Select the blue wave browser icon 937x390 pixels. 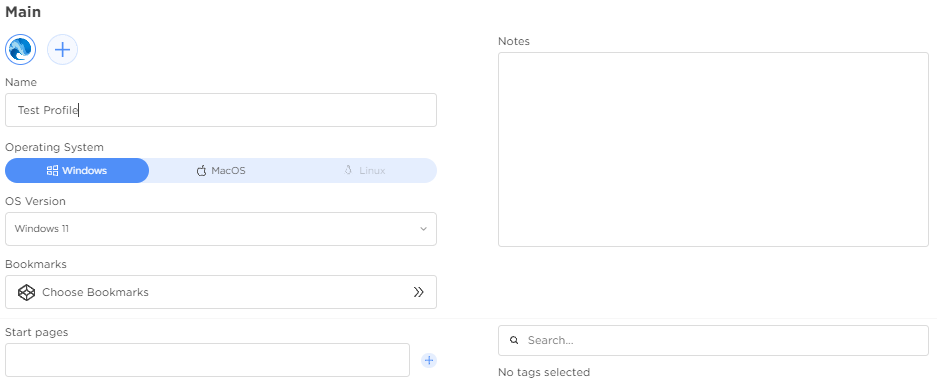pyautogui.click(x=20, y=49)
